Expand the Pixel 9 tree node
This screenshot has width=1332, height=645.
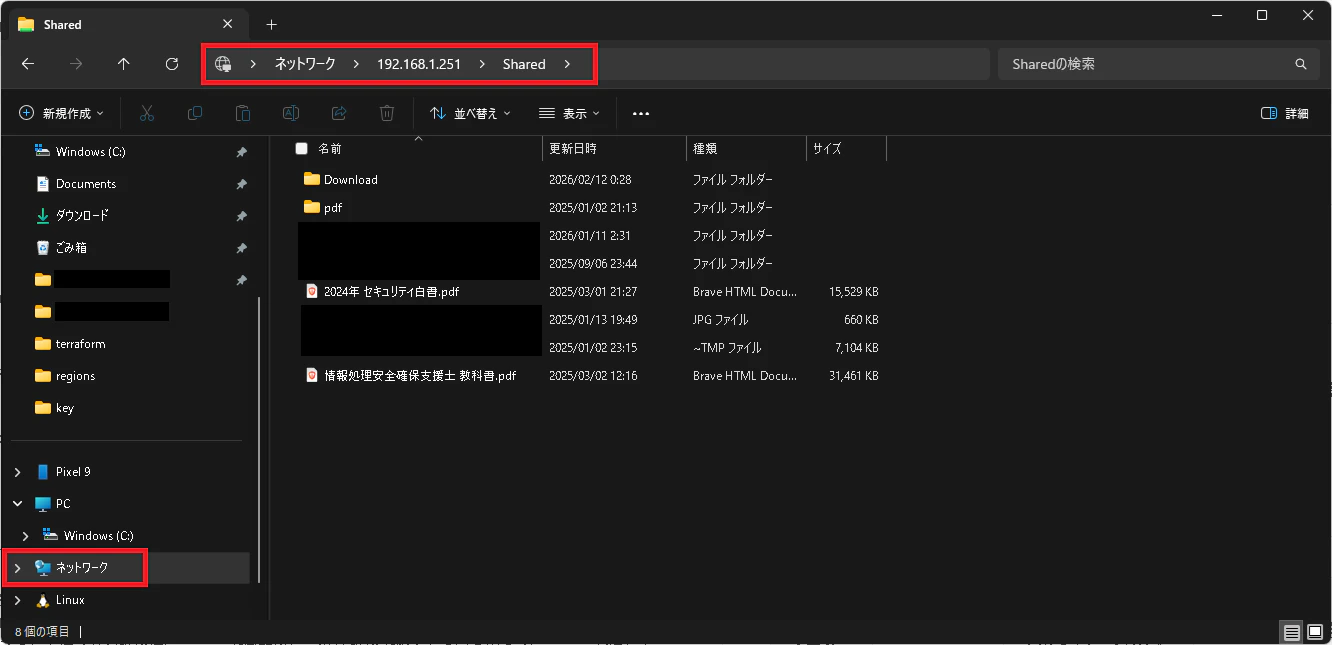17,472
